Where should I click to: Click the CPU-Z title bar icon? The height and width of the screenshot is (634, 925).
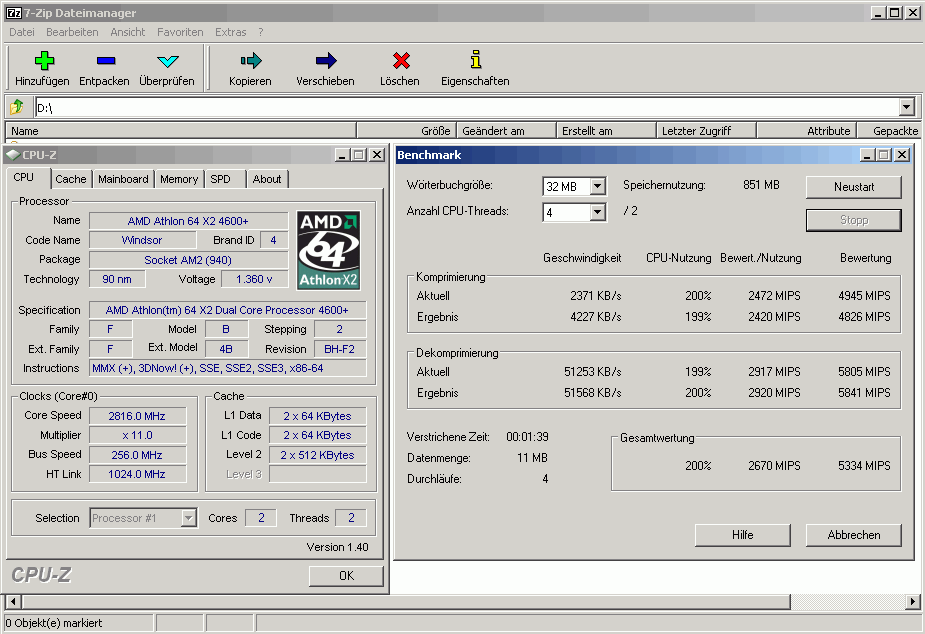pyautogui.click(x=12, y=155)
